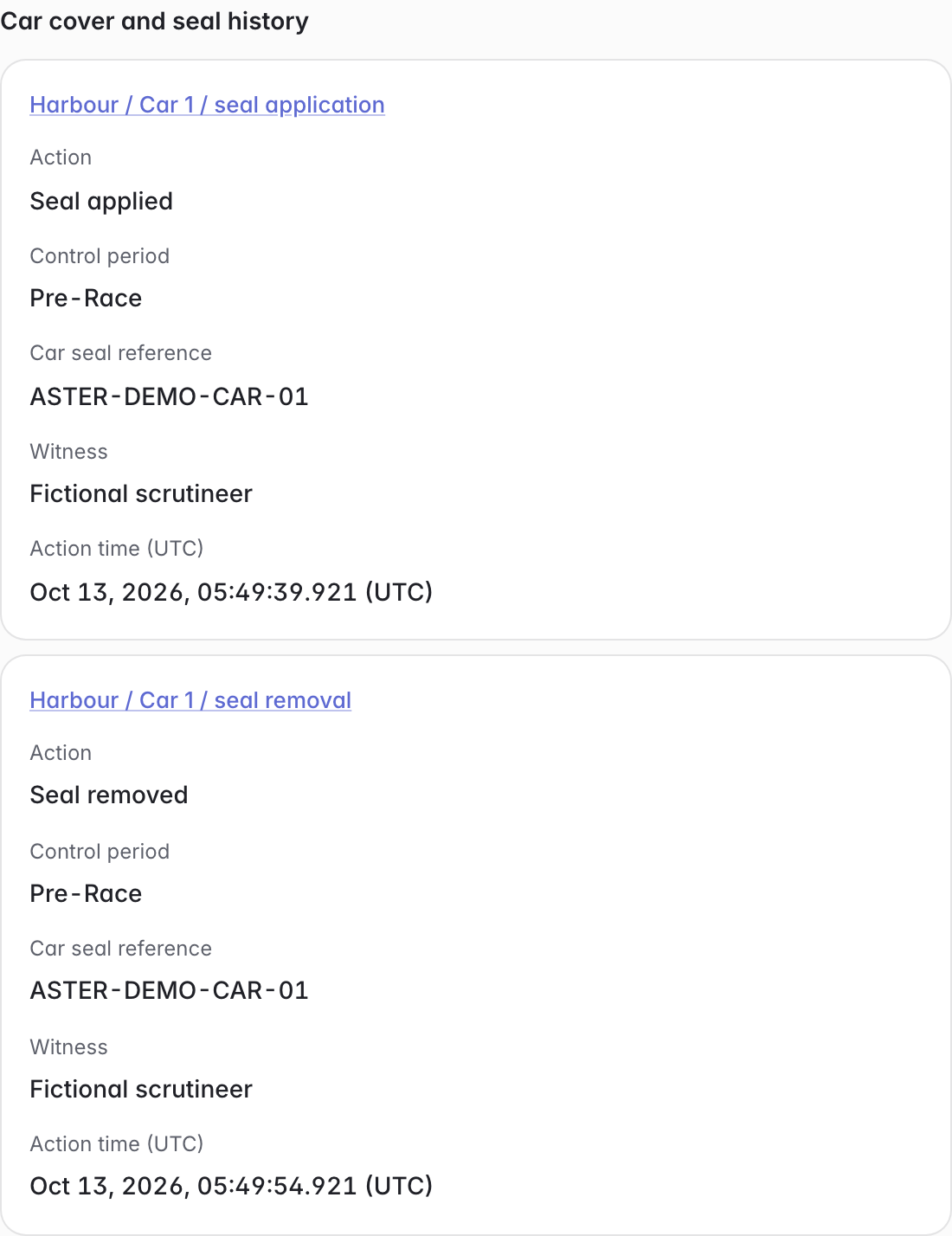Open the Harbour / Car 1 / seal removal link
Viewport: 952px width, 1236px height.
[x=190, y=700]
